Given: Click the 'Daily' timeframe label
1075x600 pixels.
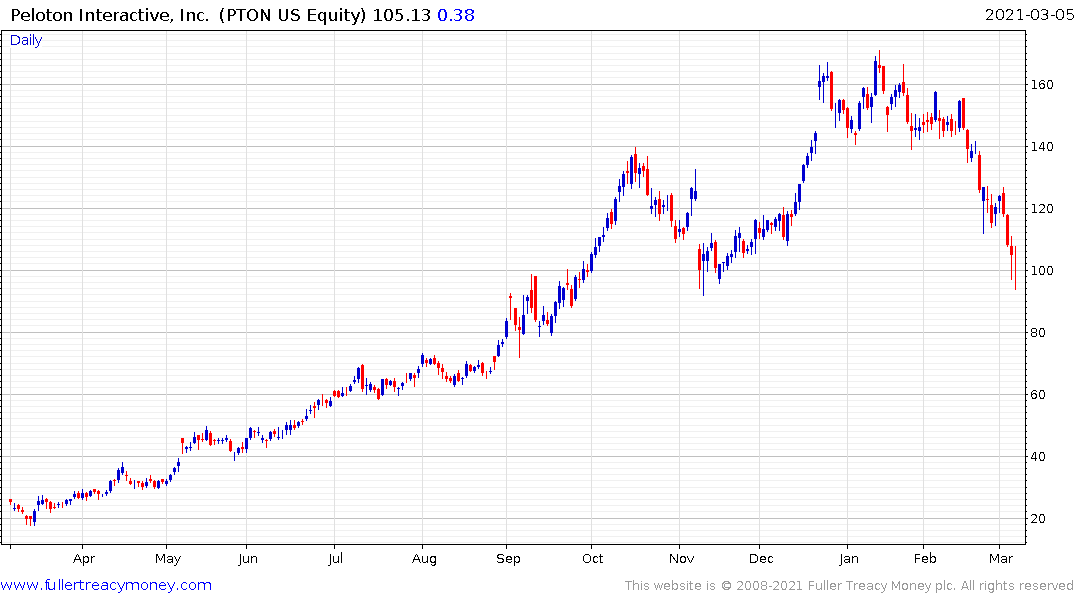Looking at the screenshot, I should coord(26,40).
